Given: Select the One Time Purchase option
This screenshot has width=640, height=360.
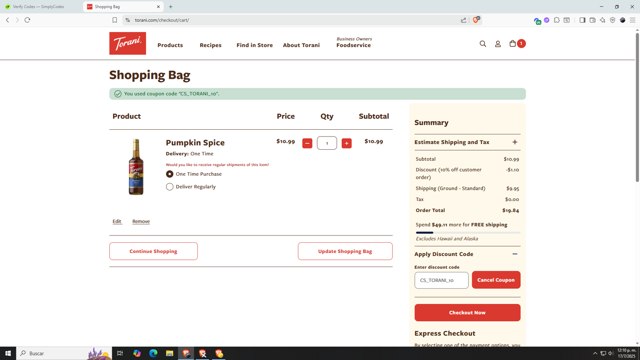Looking at the screenshot, I should click(x=169, y=174).
